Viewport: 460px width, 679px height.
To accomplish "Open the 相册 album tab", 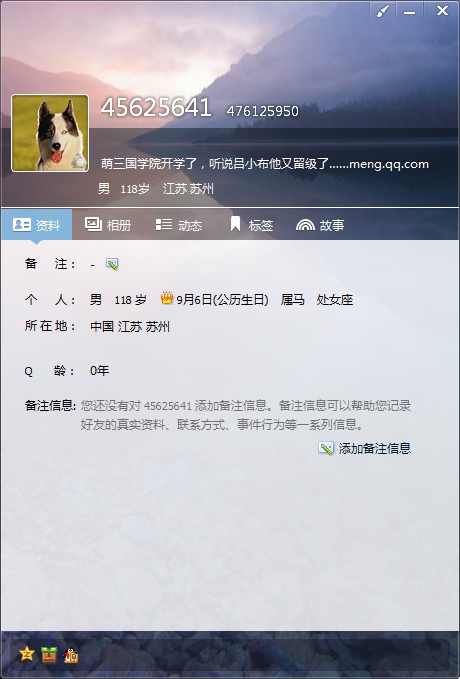I will (x=108, y=225).
